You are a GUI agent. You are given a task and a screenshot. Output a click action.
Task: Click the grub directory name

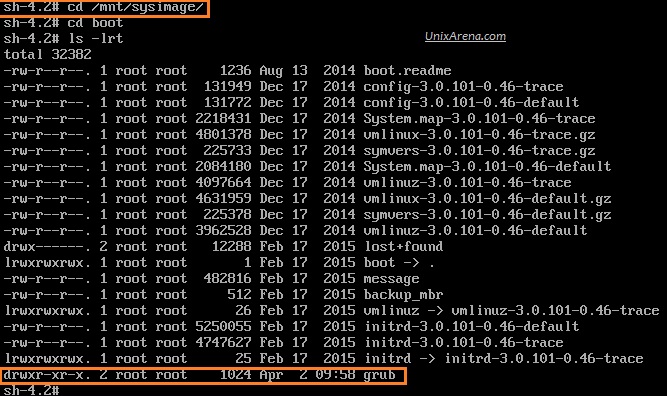[x=379, y=375]
